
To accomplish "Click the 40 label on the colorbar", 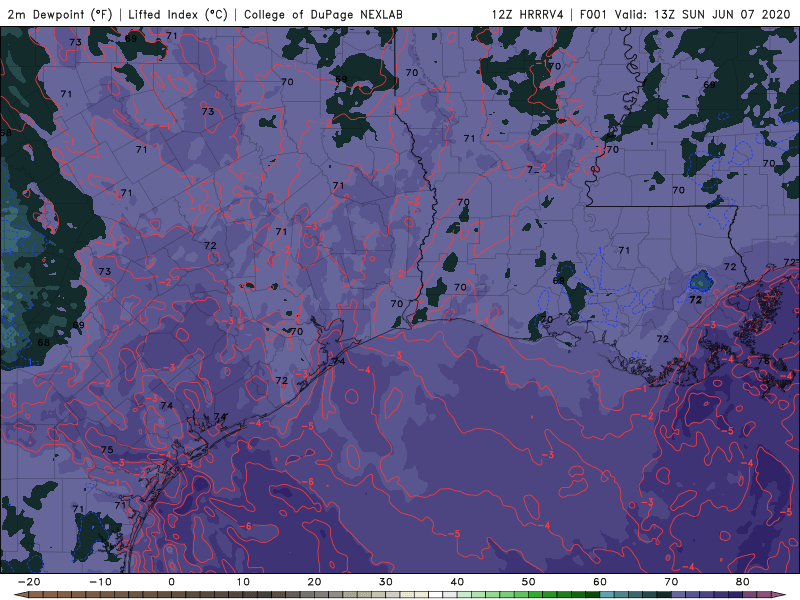I will point(457,582).
